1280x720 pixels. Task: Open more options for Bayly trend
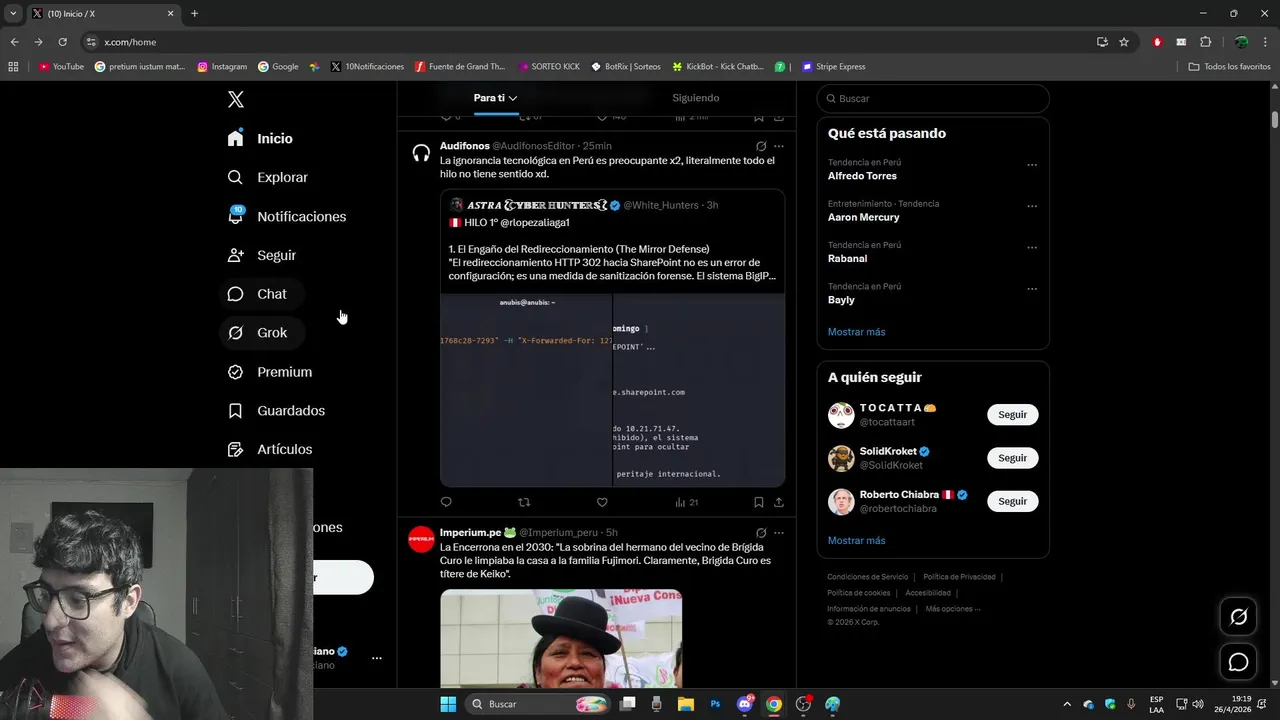(1032, 289)
